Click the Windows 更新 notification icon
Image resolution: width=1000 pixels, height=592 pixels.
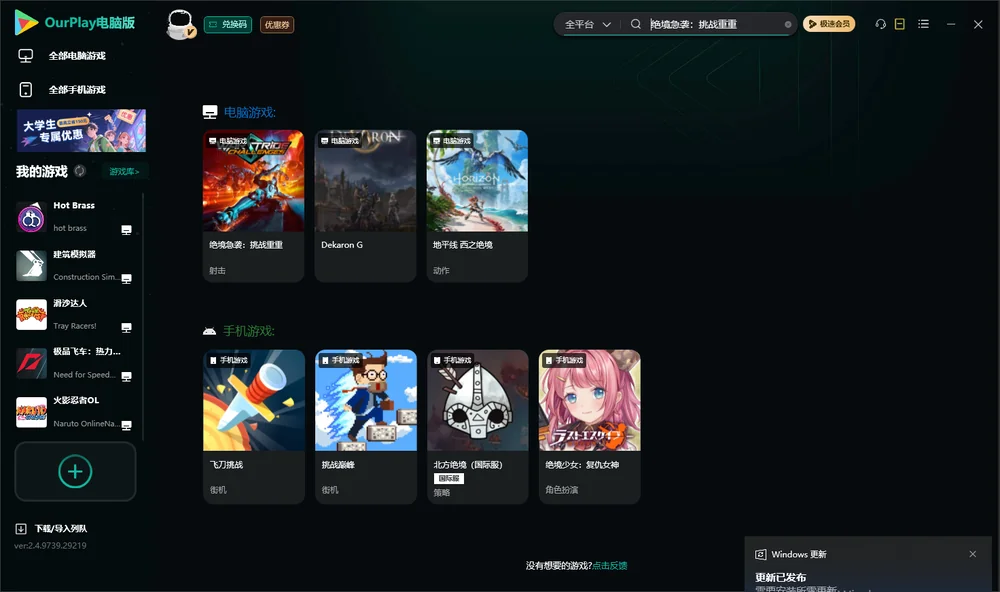coord(760,554)
